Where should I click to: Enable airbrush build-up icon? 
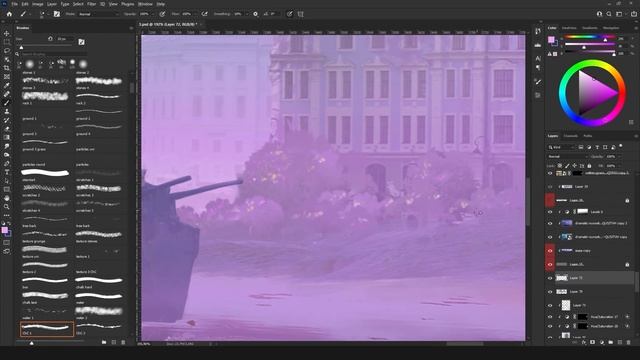coord(204,14)
